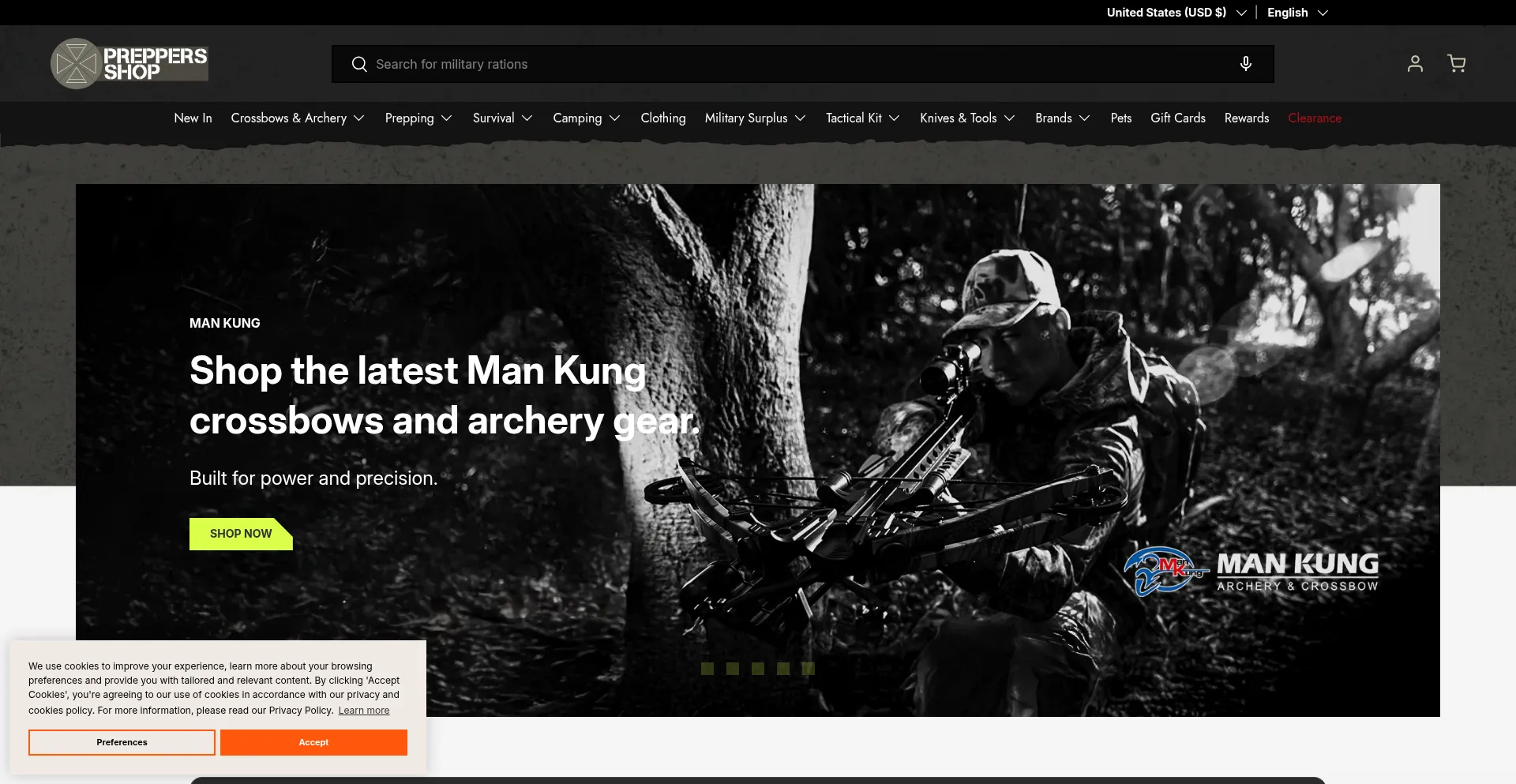
Task: Follow the Learn more privacy link
Action: tap(363, 711)
